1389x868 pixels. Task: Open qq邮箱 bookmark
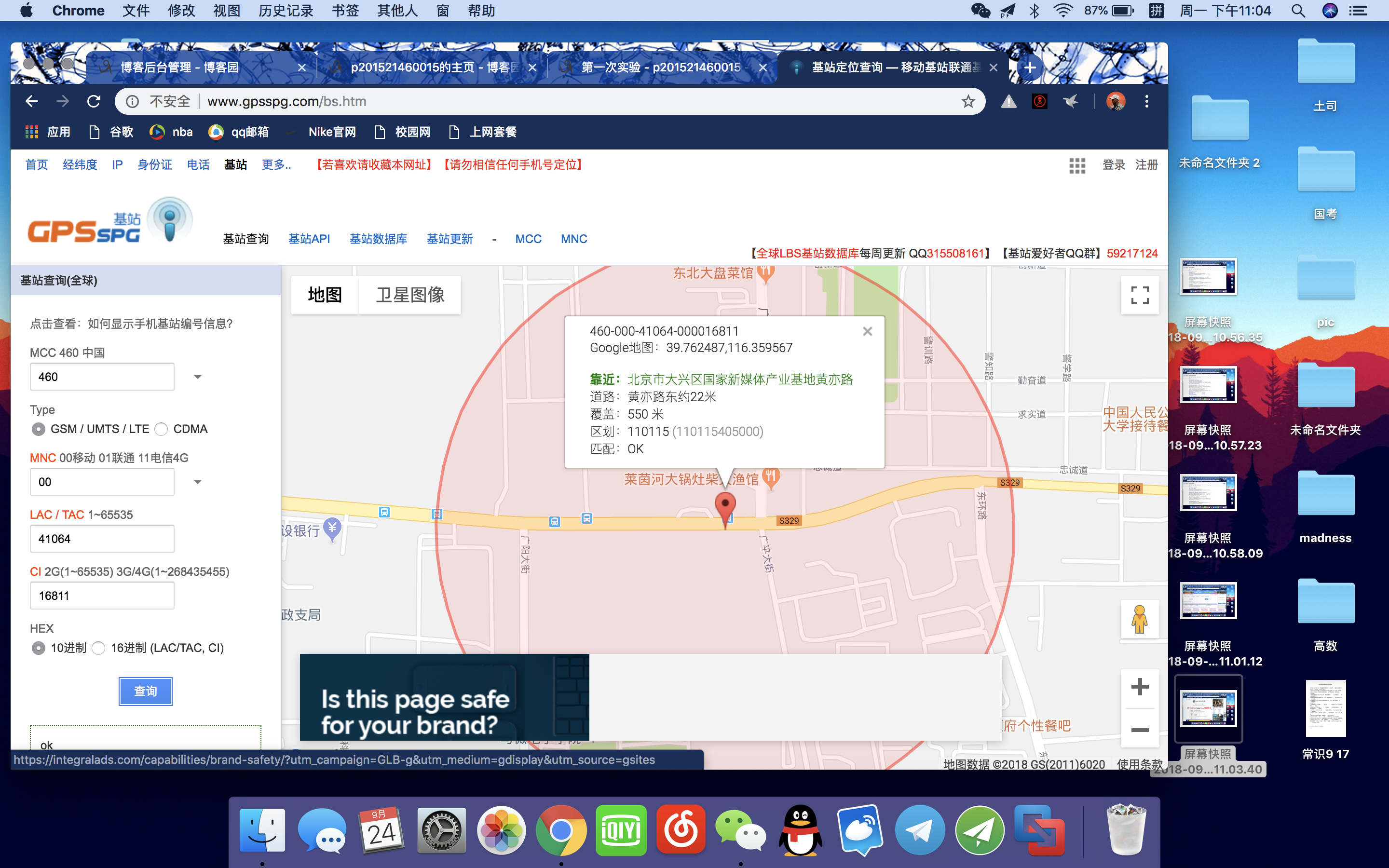click(x=239, y=132)
